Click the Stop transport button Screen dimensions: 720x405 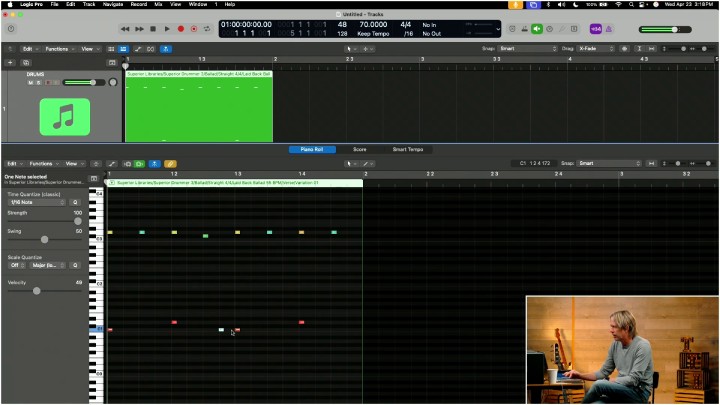tap(153, 29)
